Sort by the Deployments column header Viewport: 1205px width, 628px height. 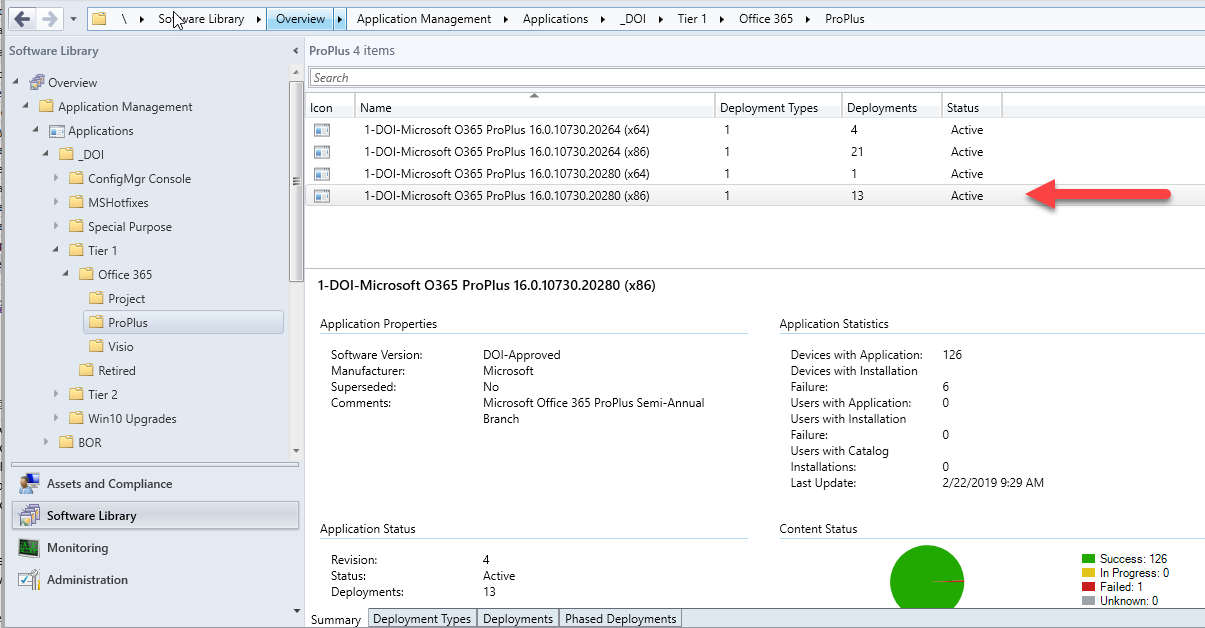892,107
